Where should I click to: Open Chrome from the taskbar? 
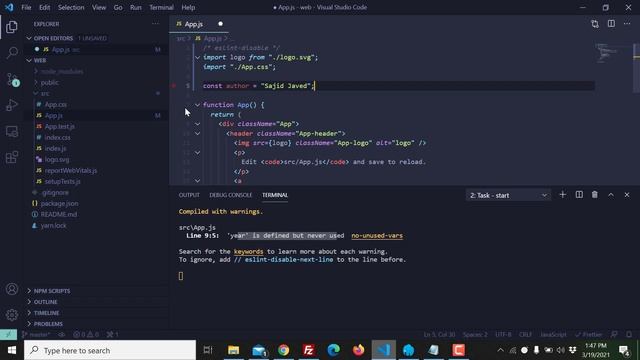pyautogui.click(x=283, y=350)
